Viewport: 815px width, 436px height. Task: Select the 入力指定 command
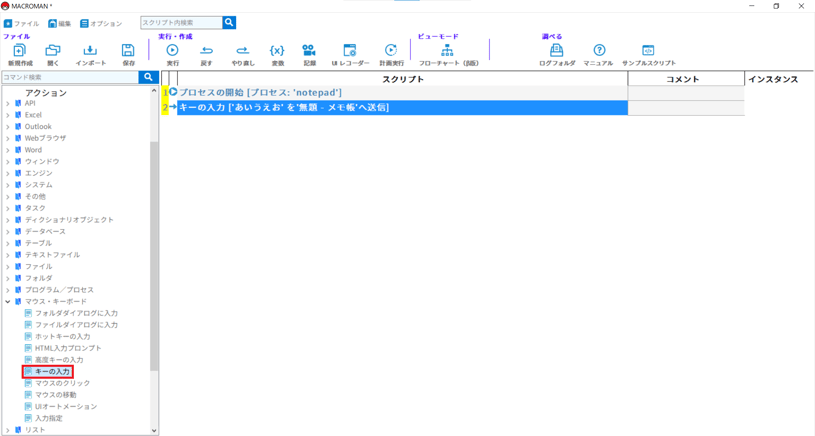[x=48, y=418]
